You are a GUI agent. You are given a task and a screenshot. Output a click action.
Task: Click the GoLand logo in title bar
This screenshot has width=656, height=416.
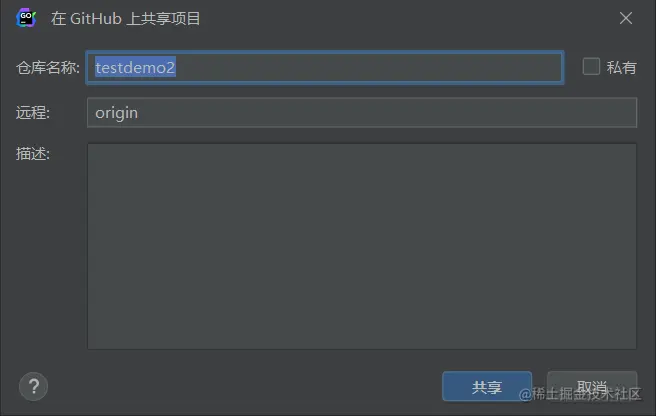(26, 18)
